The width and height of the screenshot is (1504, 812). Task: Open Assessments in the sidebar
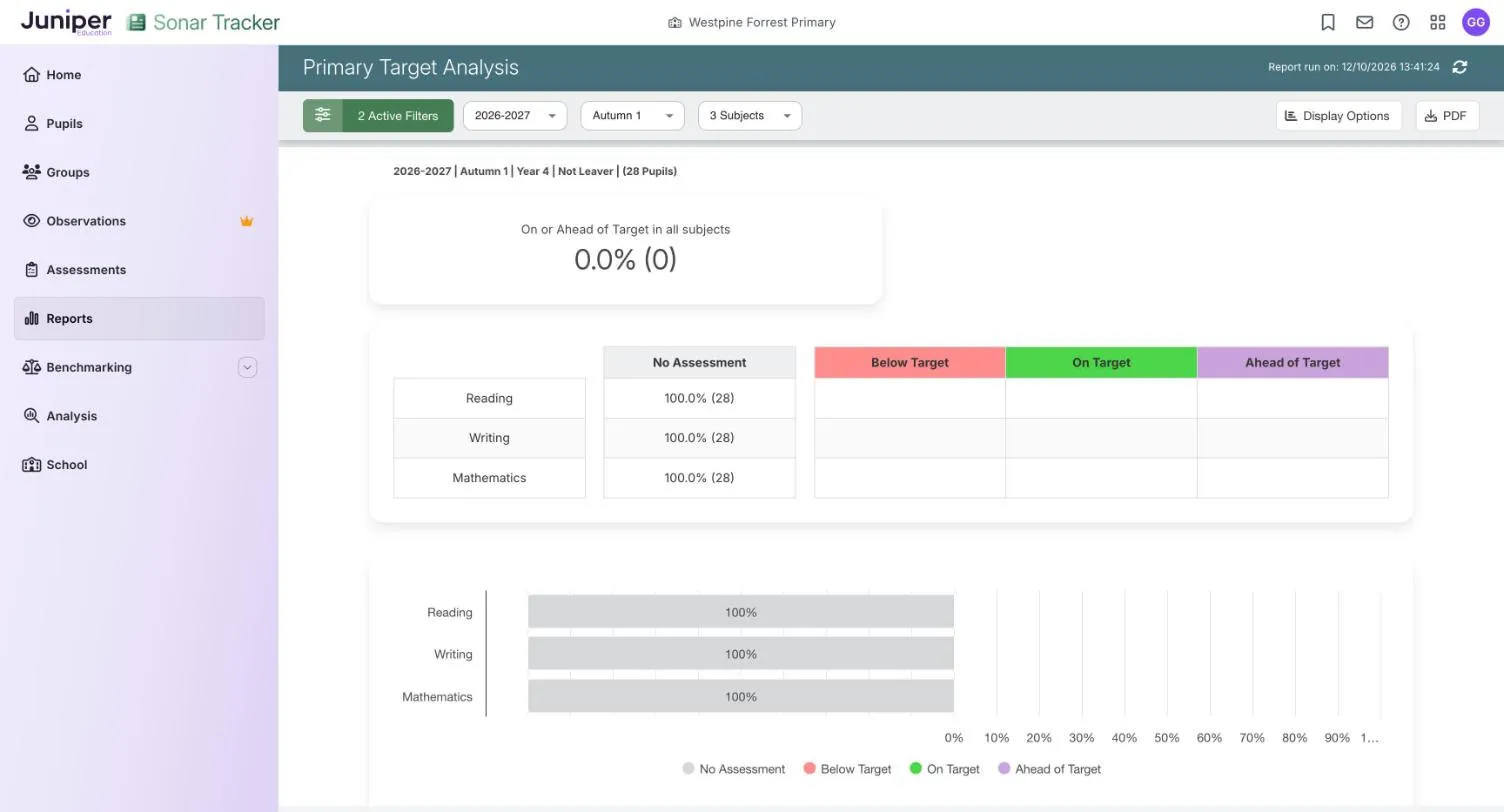(139, 270)
